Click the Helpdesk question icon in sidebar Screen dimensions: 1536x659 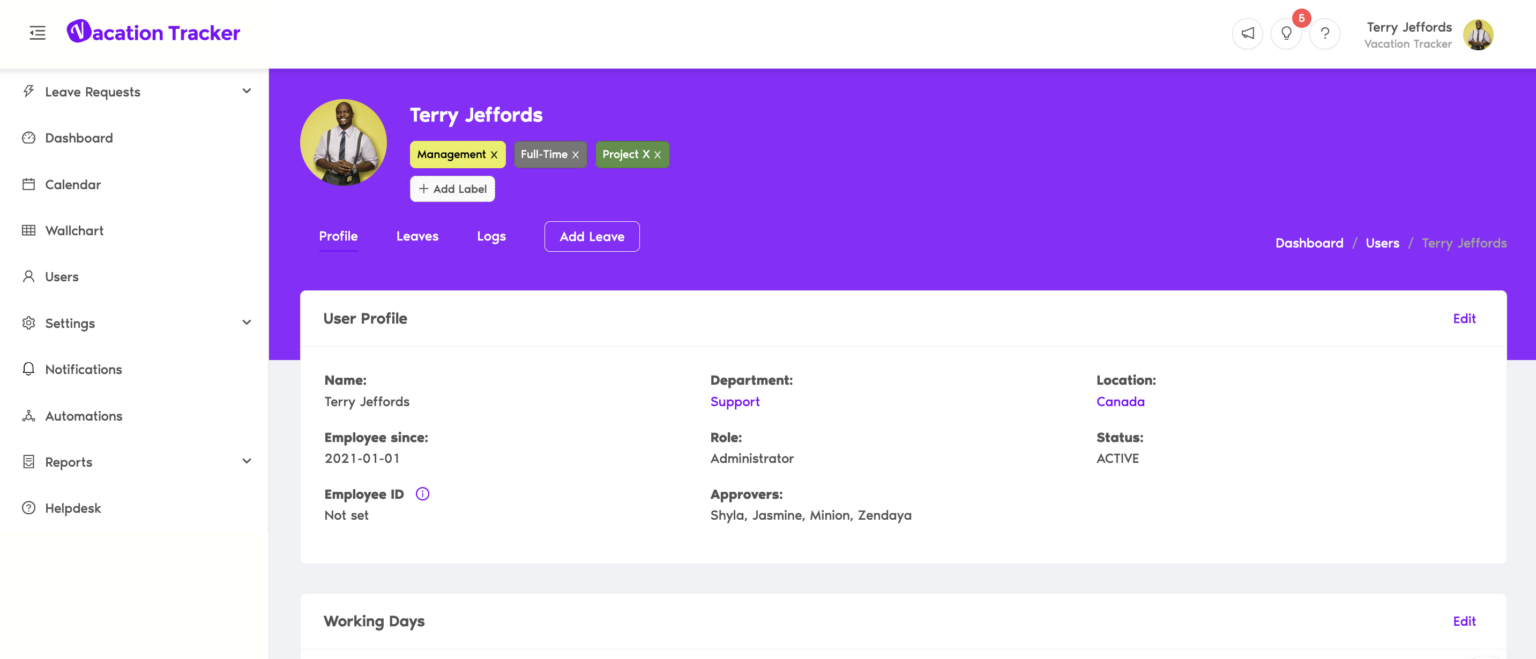pos(29,508)
